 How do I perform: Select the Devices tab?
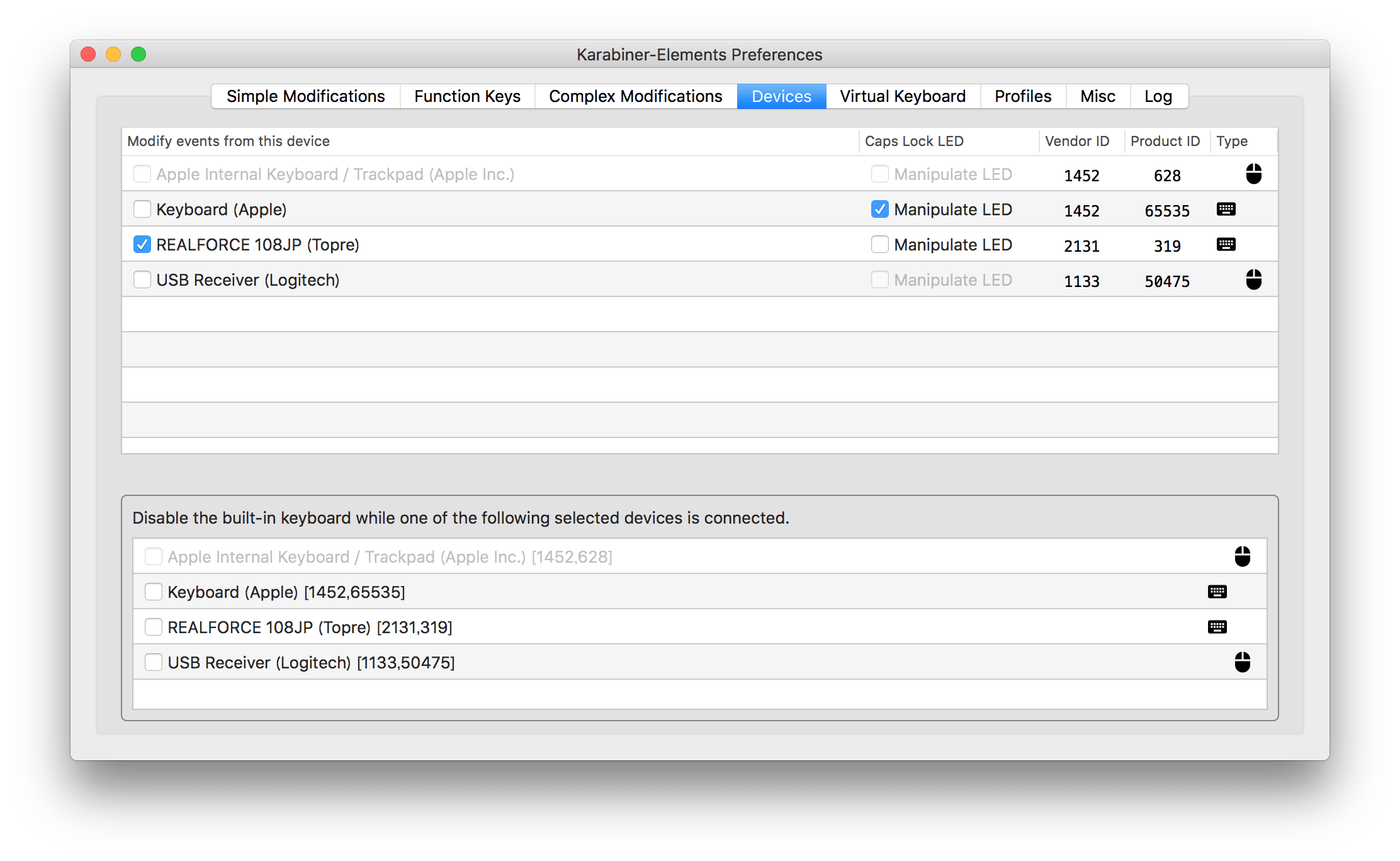[781, 96]
